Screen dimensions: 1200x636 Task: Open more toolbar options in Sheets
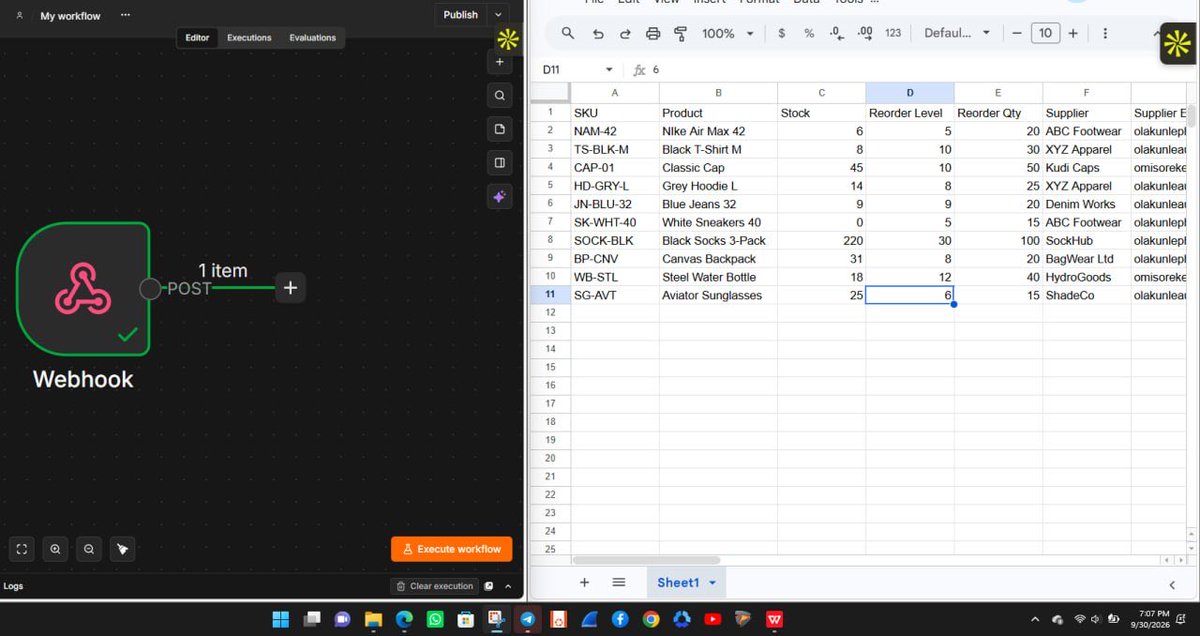tap(1105, 33)
